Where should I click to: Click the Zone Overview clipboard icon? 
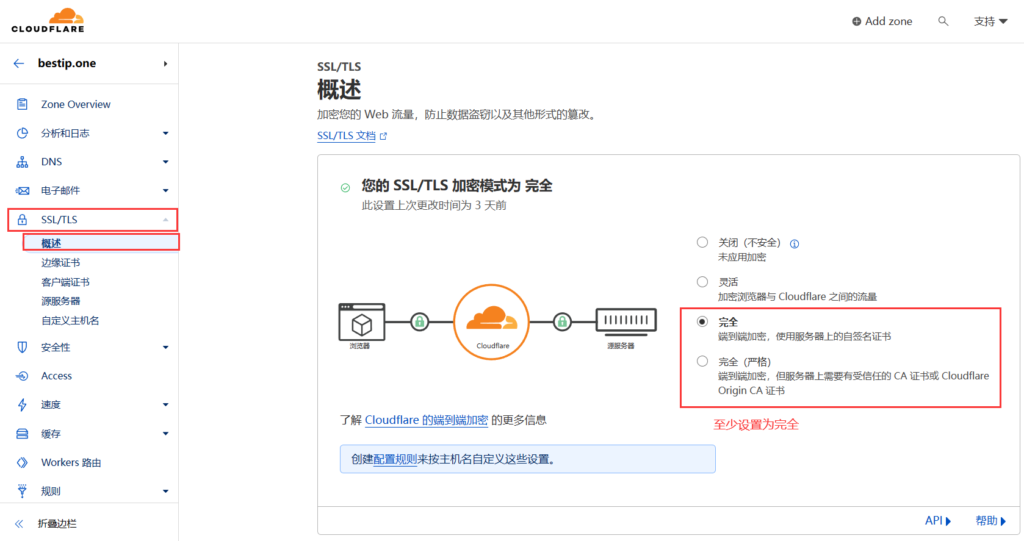(22, 104)
